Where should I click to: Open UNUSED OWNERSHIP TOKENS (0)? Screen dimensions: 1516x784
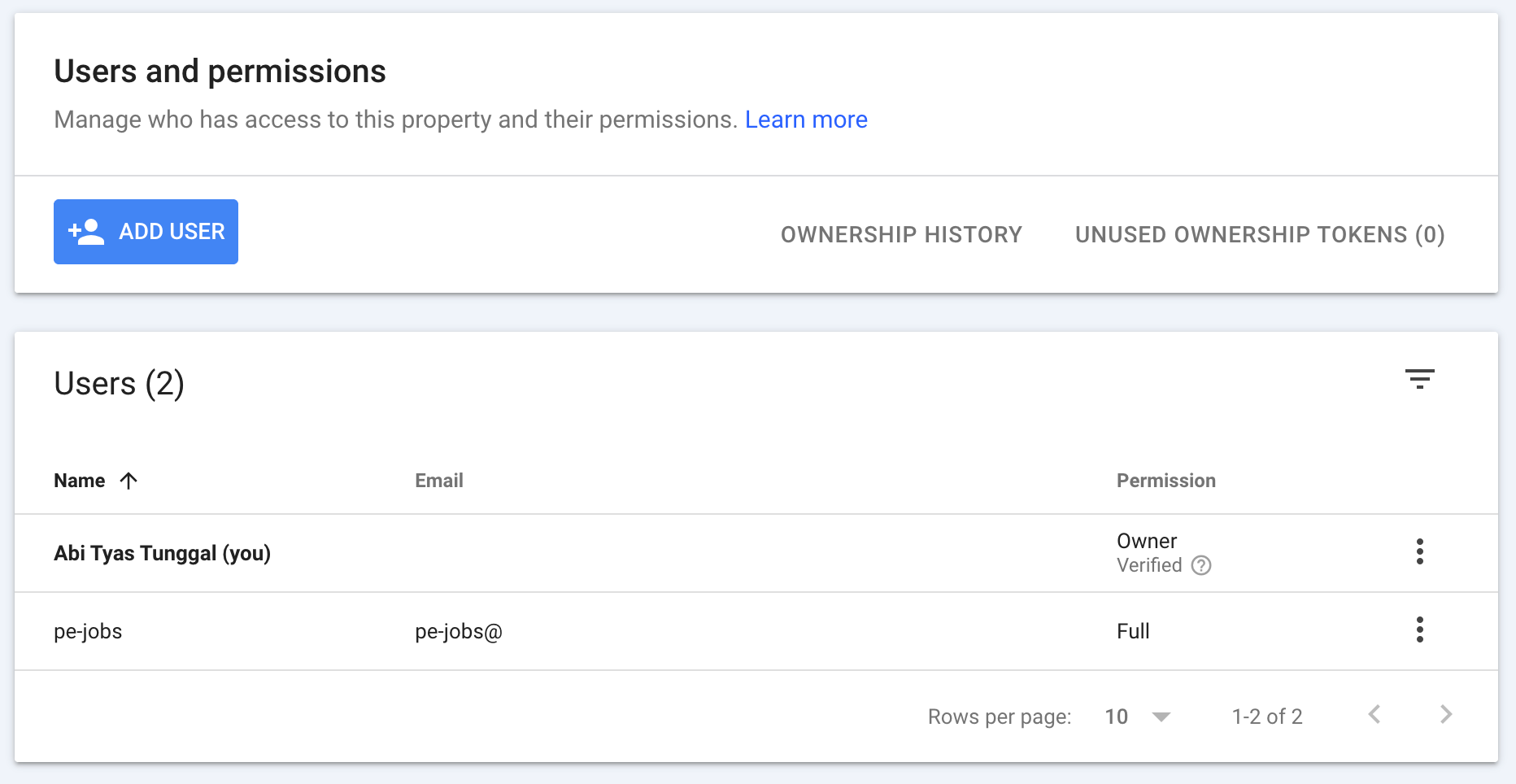[x=1260, y=234]
